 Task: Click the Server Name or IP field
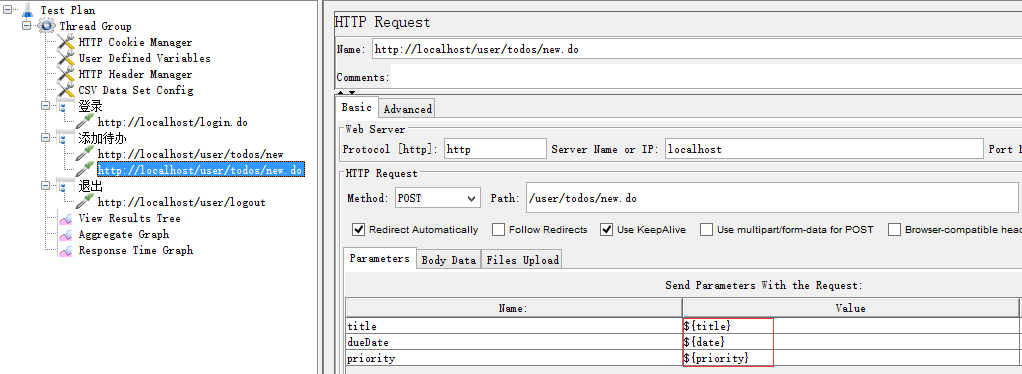[x=825, y=149]
